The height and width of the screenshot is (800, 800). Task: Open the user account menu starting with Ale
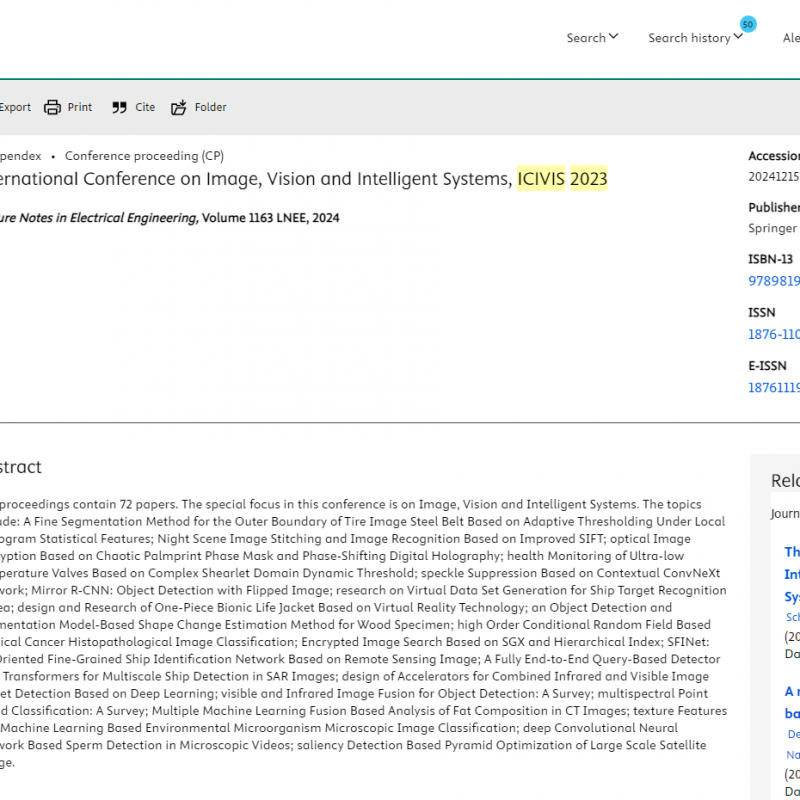click(790, 38)
